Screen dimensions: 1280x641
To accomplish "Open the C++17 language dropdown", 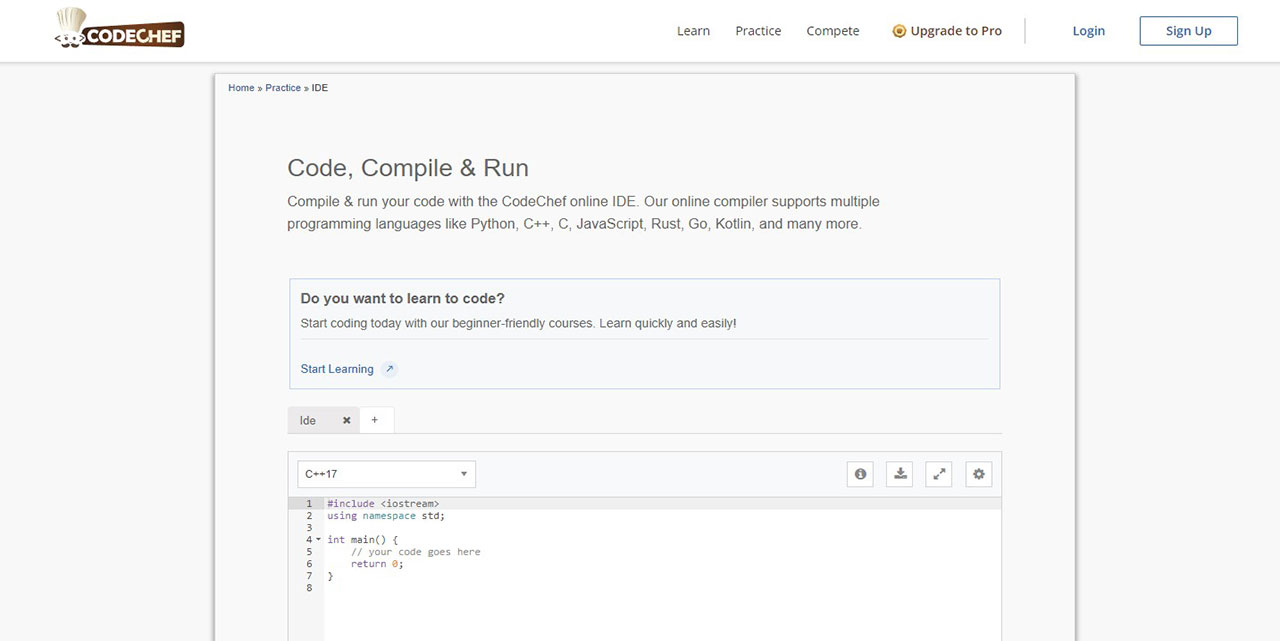I will click(387, 474).
